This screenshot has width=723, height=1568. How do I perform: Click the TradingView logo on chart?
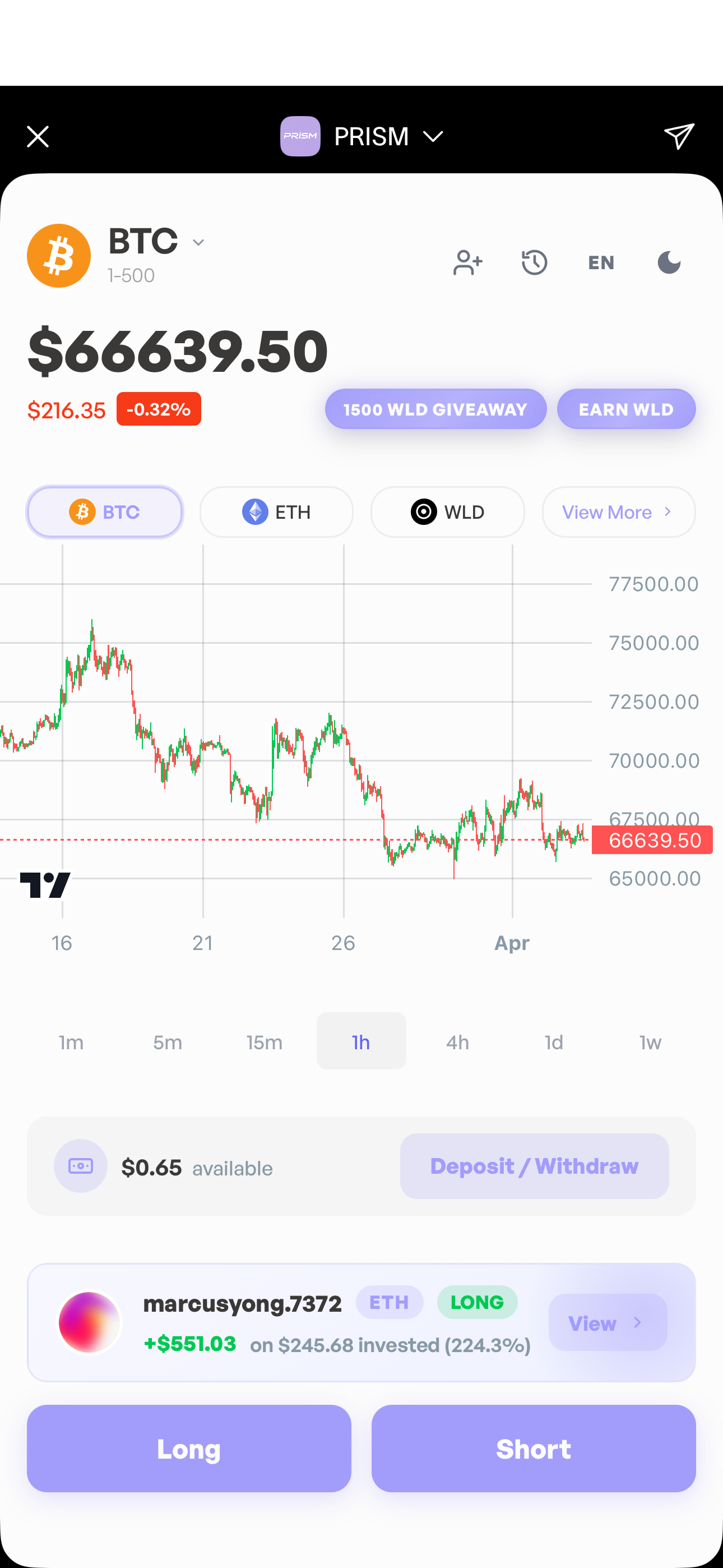pos(45,884)
